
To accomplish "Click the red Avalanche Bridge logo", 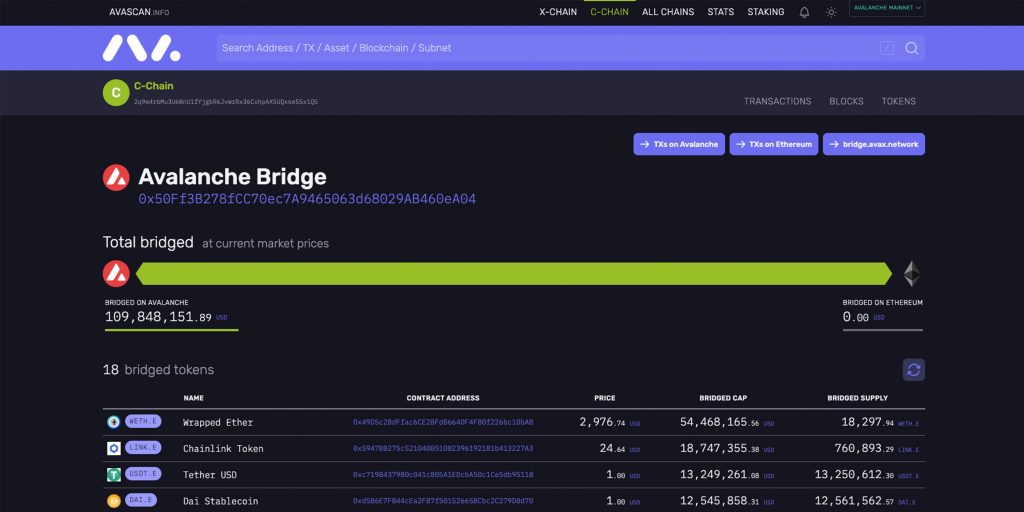I will tap(116, 178).
